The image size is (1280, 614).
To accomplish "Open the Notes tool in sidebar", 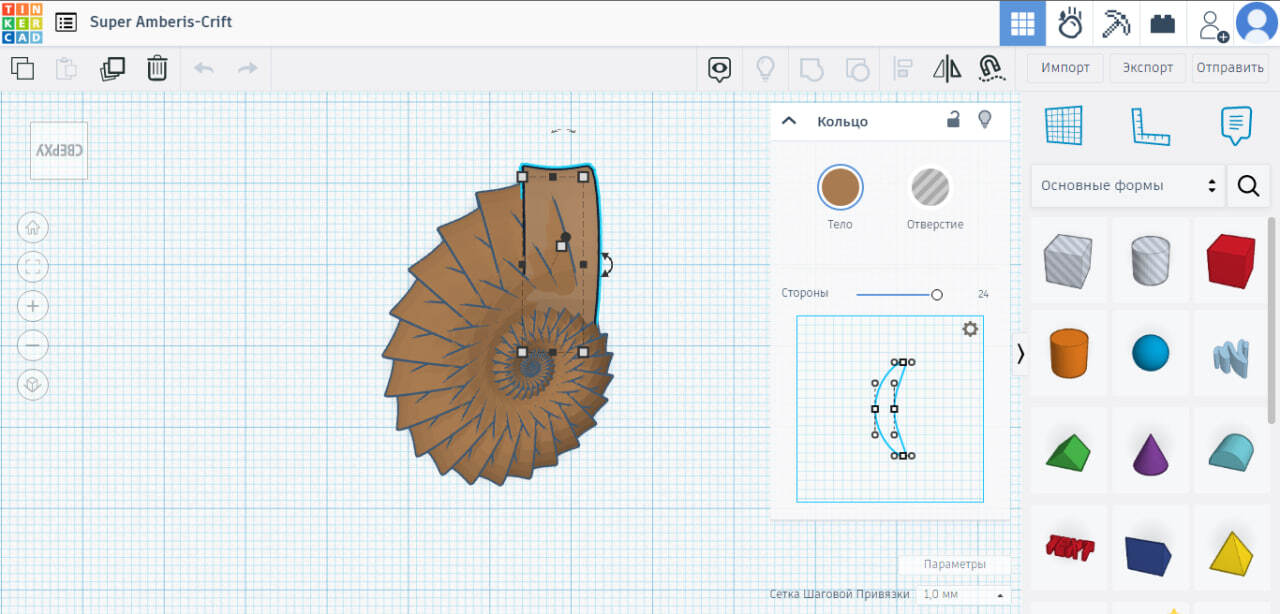I will tap(1236, 126).
